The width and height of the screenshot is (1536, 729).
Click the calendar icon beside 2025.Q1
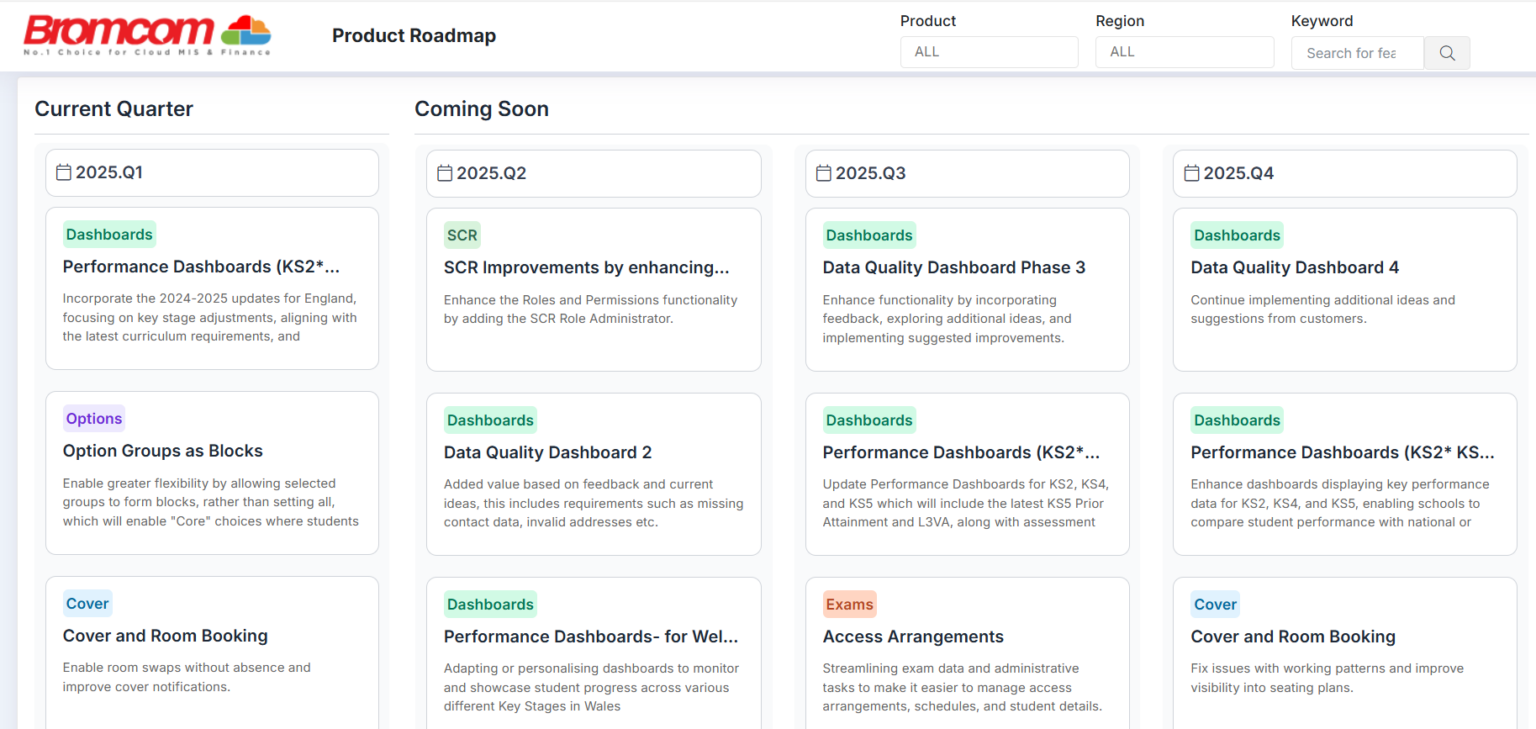(x=62, y=172)
